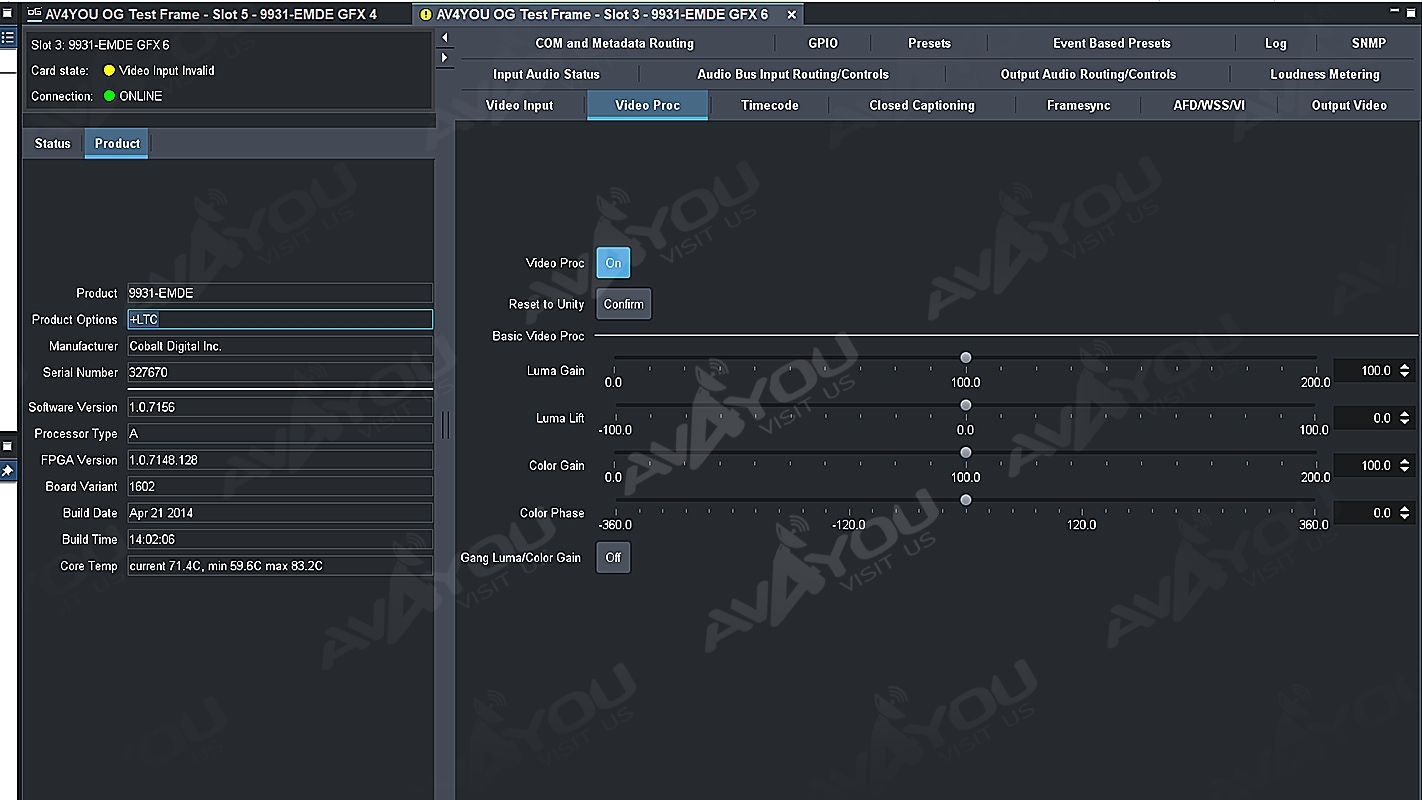The height and width of the screenshot is (800, 1422).
Task: Decrease Luma Gain value with down arrow
Action: (x=1405, y=375)
